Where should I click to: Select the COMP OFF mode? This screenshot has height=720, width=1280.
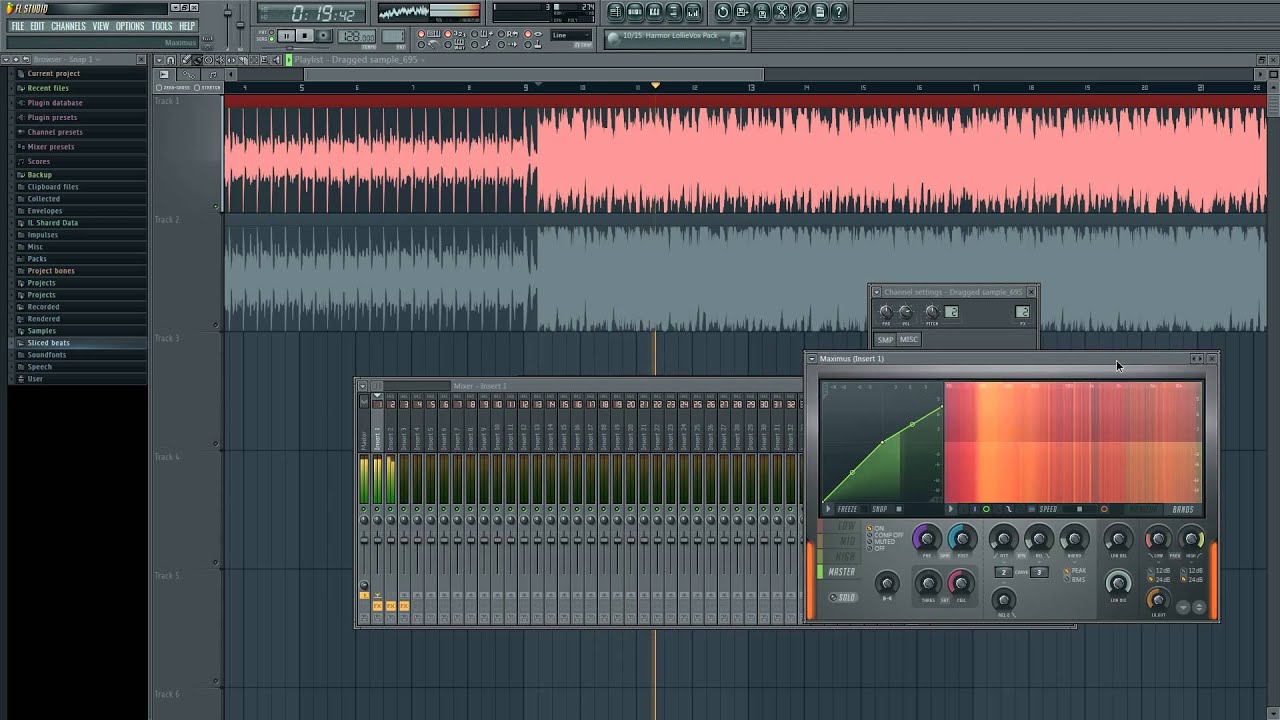(x=885, y=535)
